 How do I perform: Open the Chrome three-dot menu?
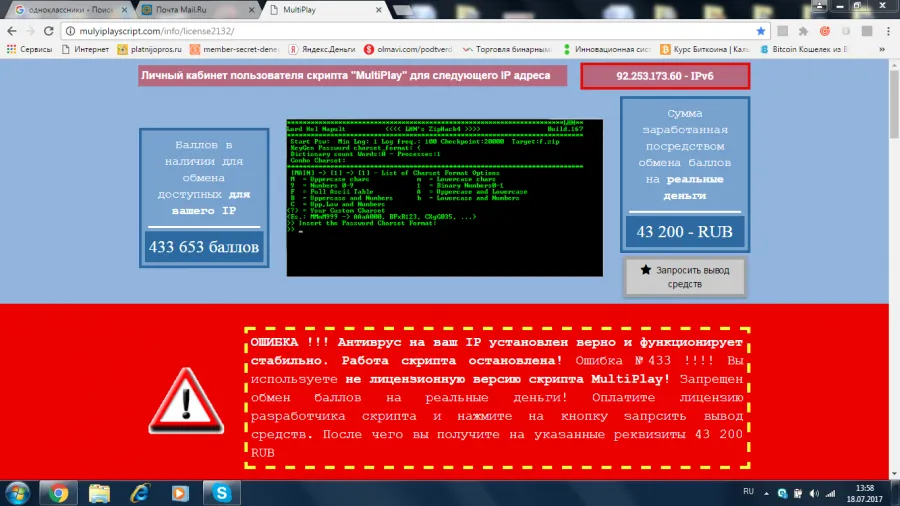click(x=889, y=31)
